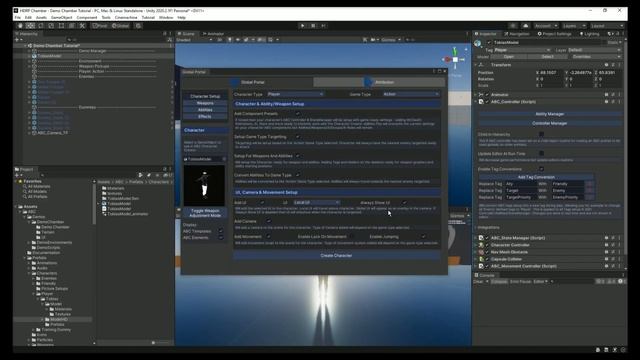Open the GameObject menu
Screen dimensions: 640x360
click(61, 18)
